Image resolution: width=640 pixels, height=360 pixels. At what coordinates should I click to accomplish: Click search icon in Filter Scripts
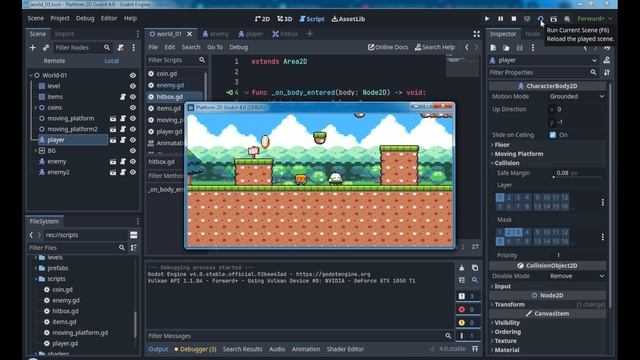(202, 60)
